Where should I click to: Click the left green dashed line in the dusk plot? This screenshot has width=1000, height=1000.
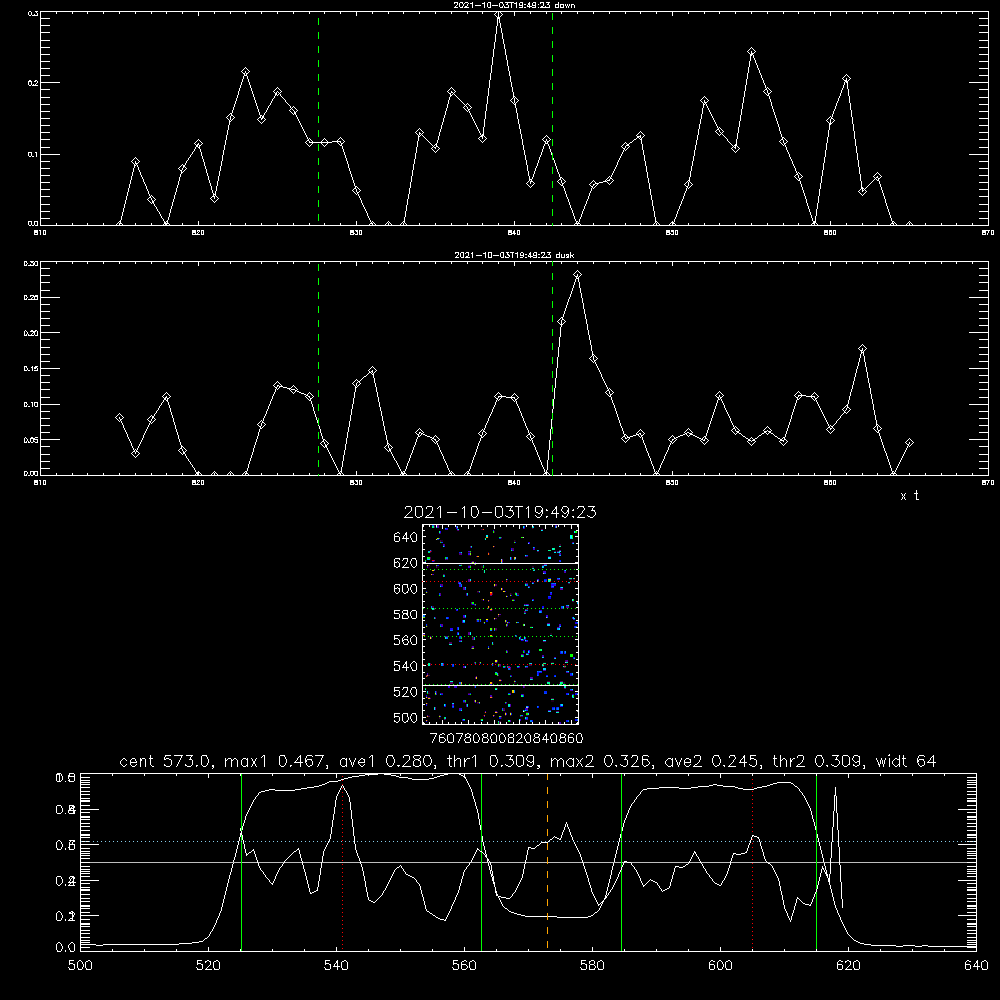pyautogui.click(x=318, y=369)
